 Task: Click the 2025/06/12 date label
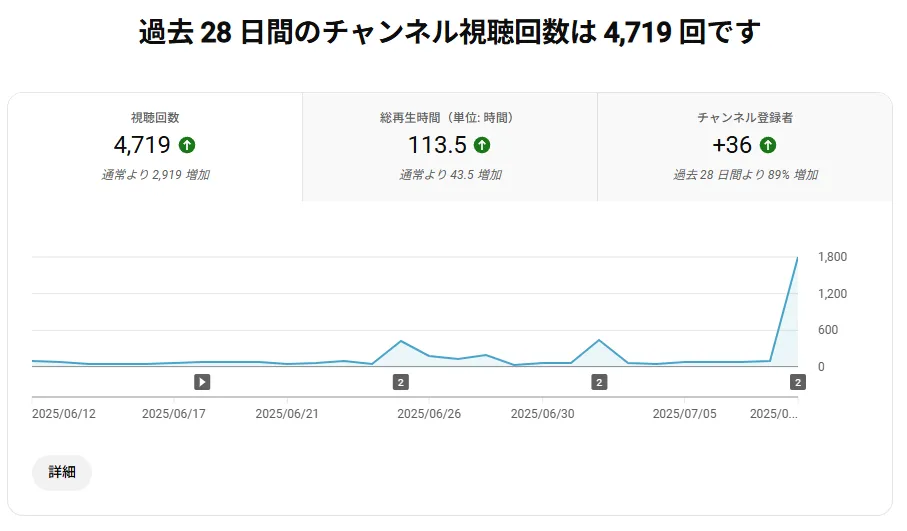tap(62, 413)
